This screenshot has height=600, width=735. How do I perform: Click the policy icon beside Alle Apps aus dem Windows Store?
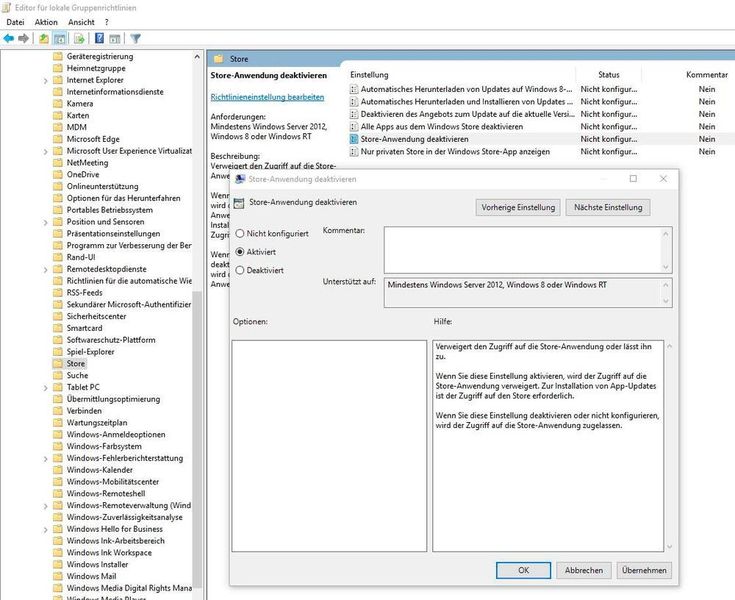pos(354,127)
